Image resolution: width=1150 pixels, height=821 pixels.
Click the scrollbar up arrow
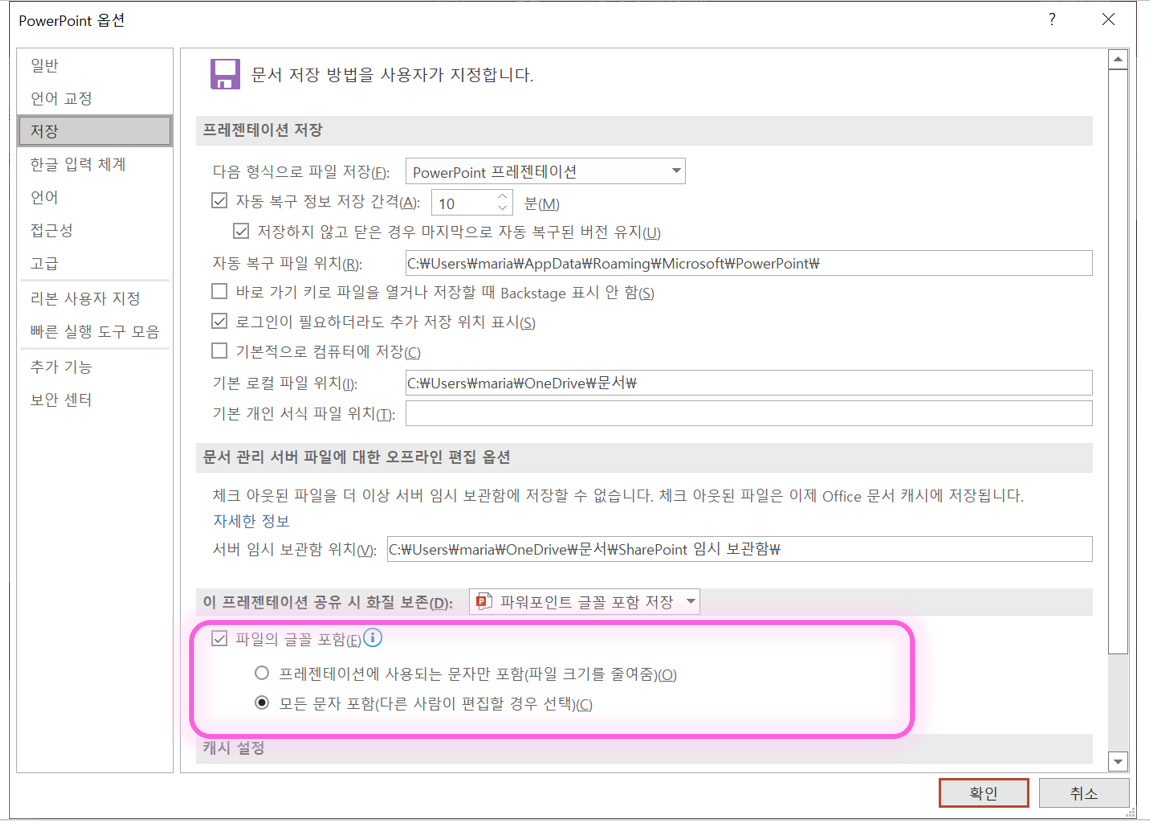tap(1118, 59)
